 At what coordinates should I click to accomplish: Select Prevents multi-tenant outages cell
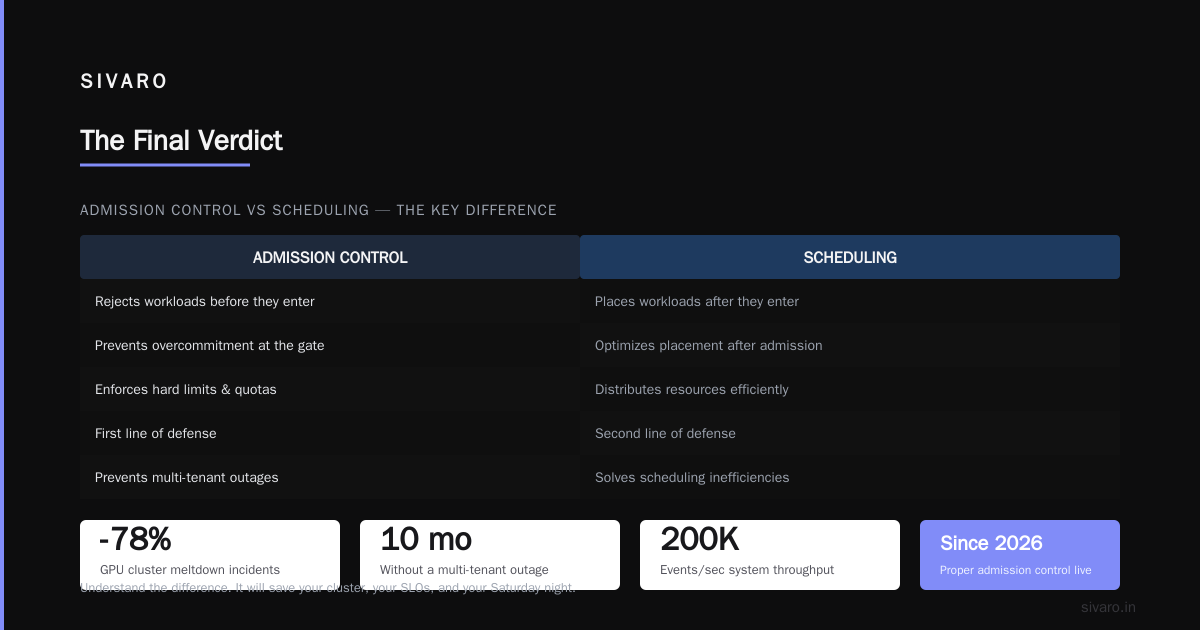330,477
